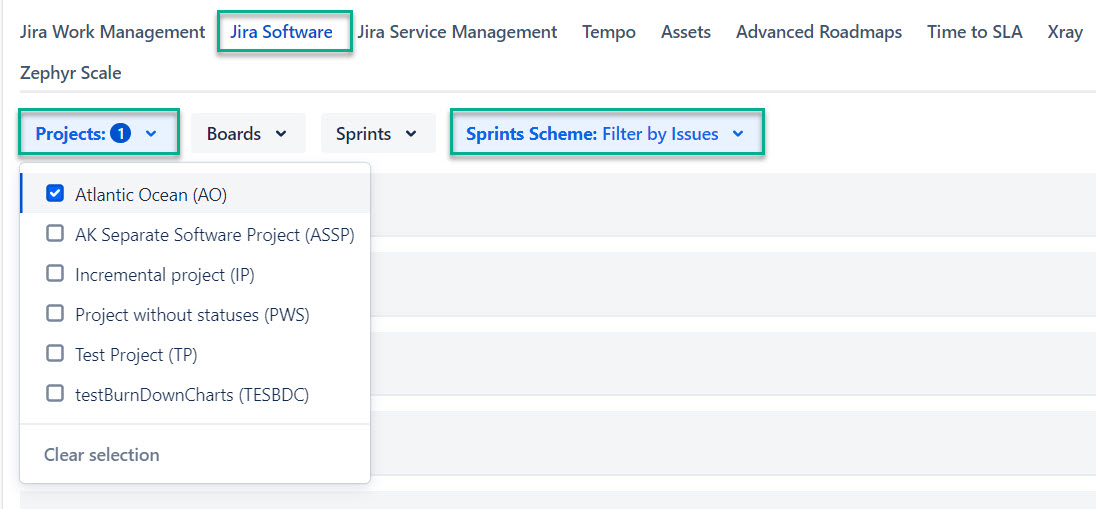Tick the Test Project (TP) checkbox
The width and height of the screenshot is (1096, 509).
pyautogui.click(x=56, y=354)
